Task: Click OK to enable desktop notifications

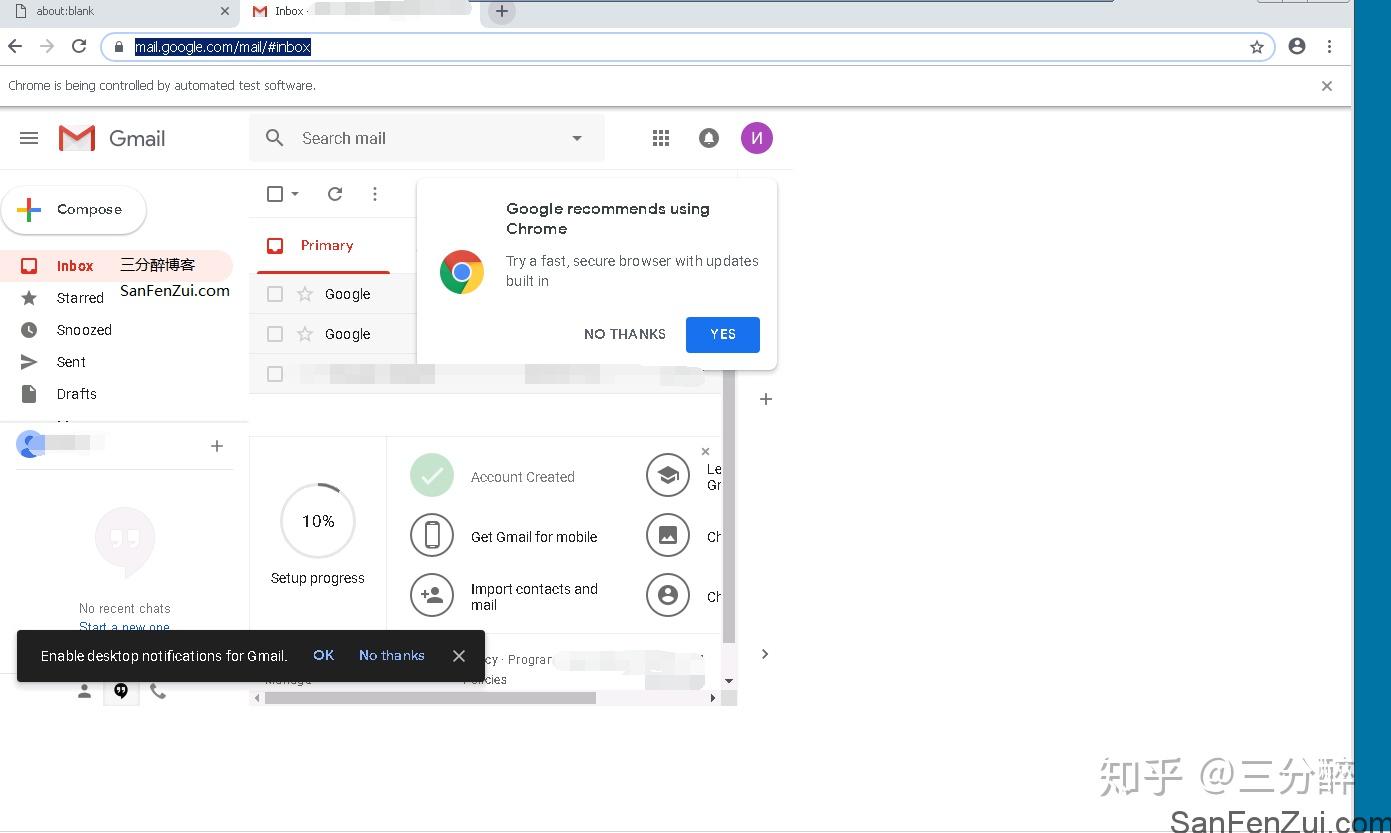Action: pos(323,656)
